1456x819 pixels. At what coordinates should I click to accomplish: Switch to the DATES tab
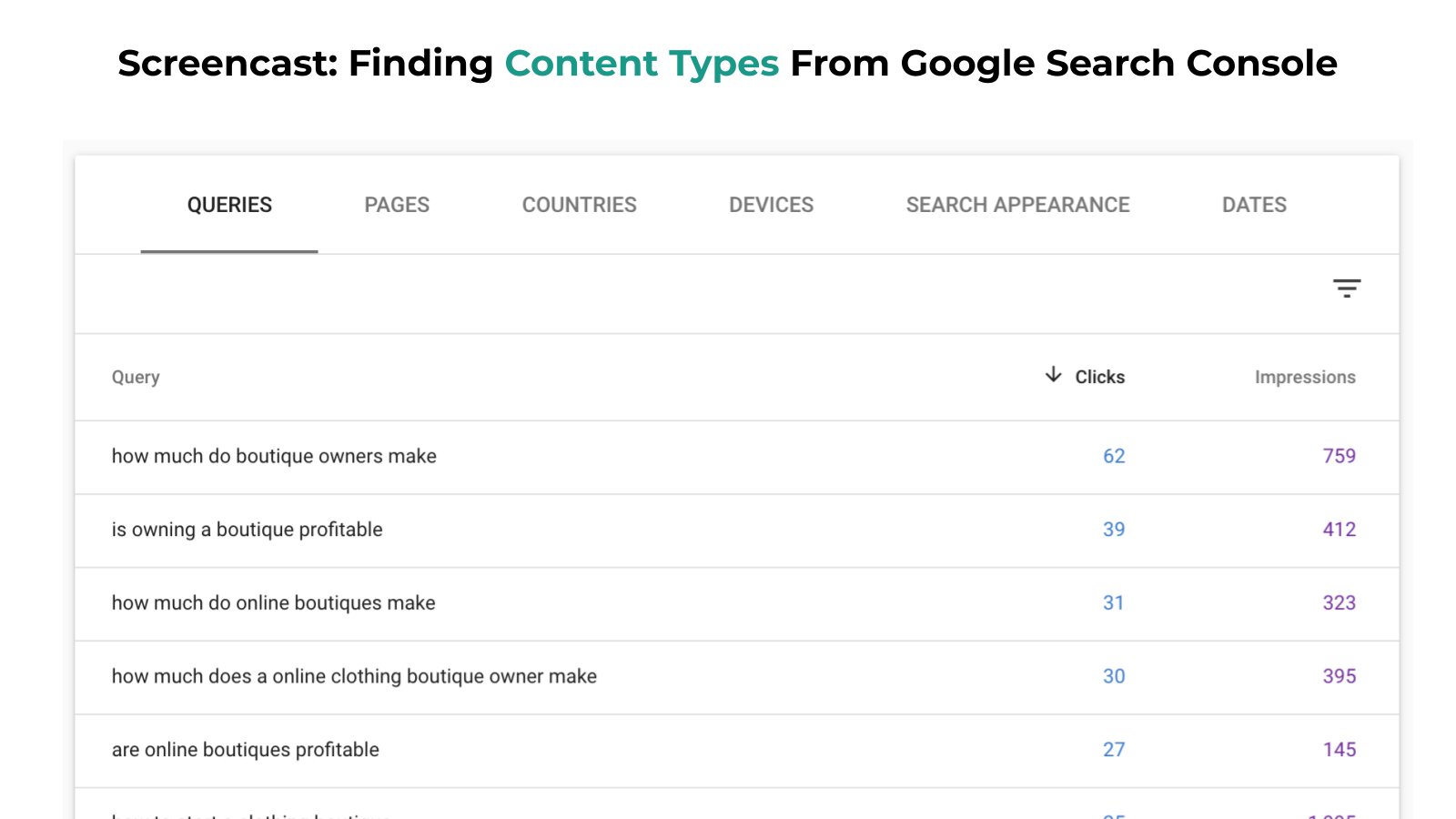[1254, 205]
